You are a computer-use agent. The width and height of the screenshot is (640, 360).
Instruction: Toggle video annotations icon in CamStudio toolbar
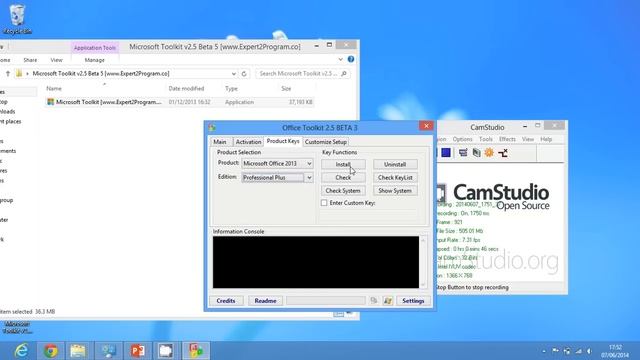pos(476,153)
